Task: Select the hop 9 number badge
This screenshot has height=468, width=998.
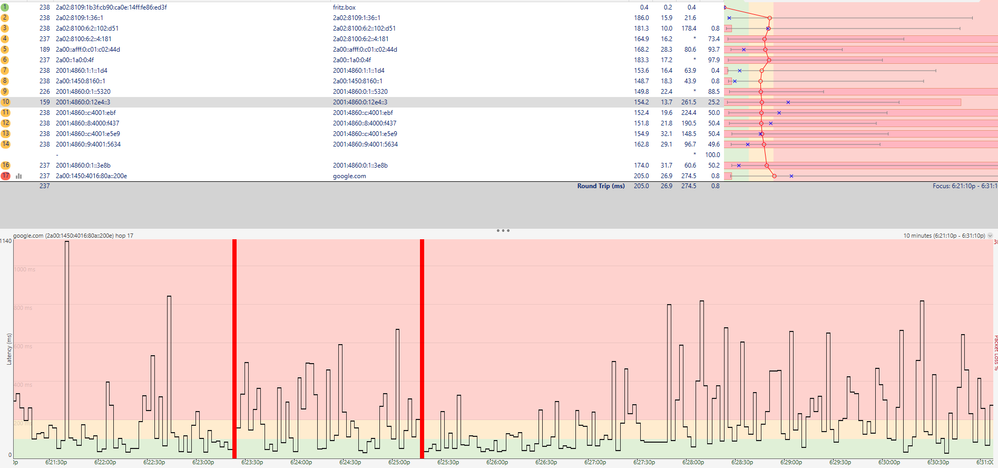Action: pos(5,91)
